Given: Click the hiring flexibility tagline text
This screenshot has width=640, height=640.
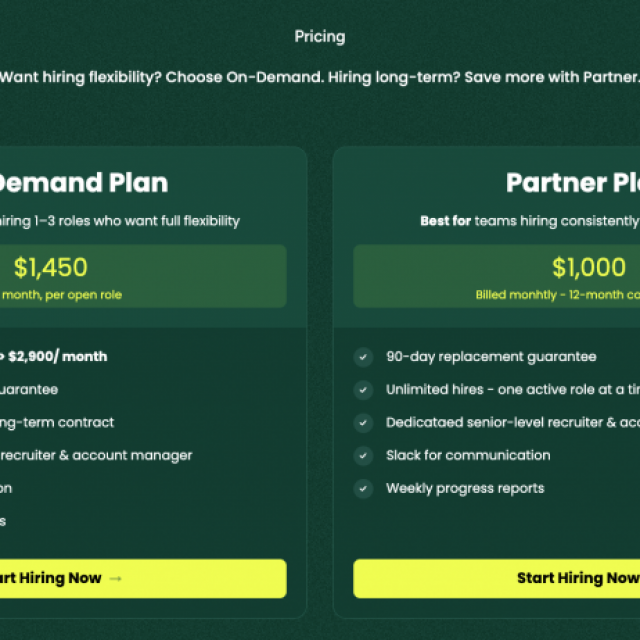Looking at the screenshot, I should tap(320, 77).
